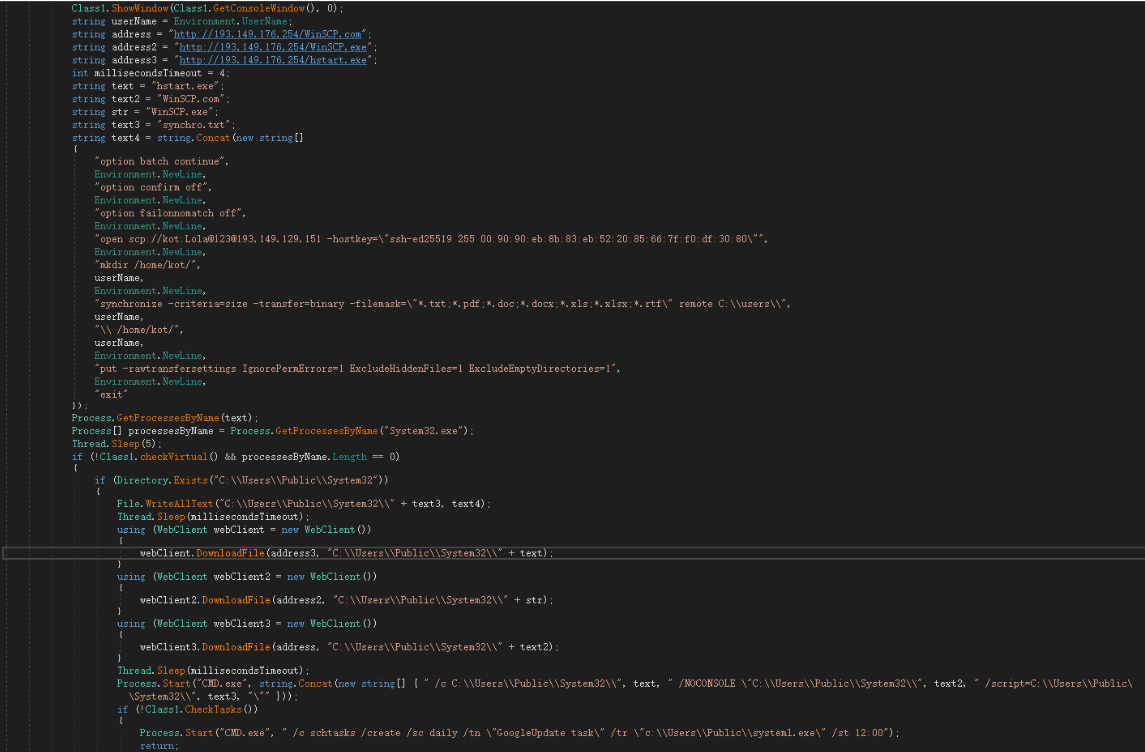1145x752 pixels.
Task: Click the return statement at the bottom
Action: 159,746
